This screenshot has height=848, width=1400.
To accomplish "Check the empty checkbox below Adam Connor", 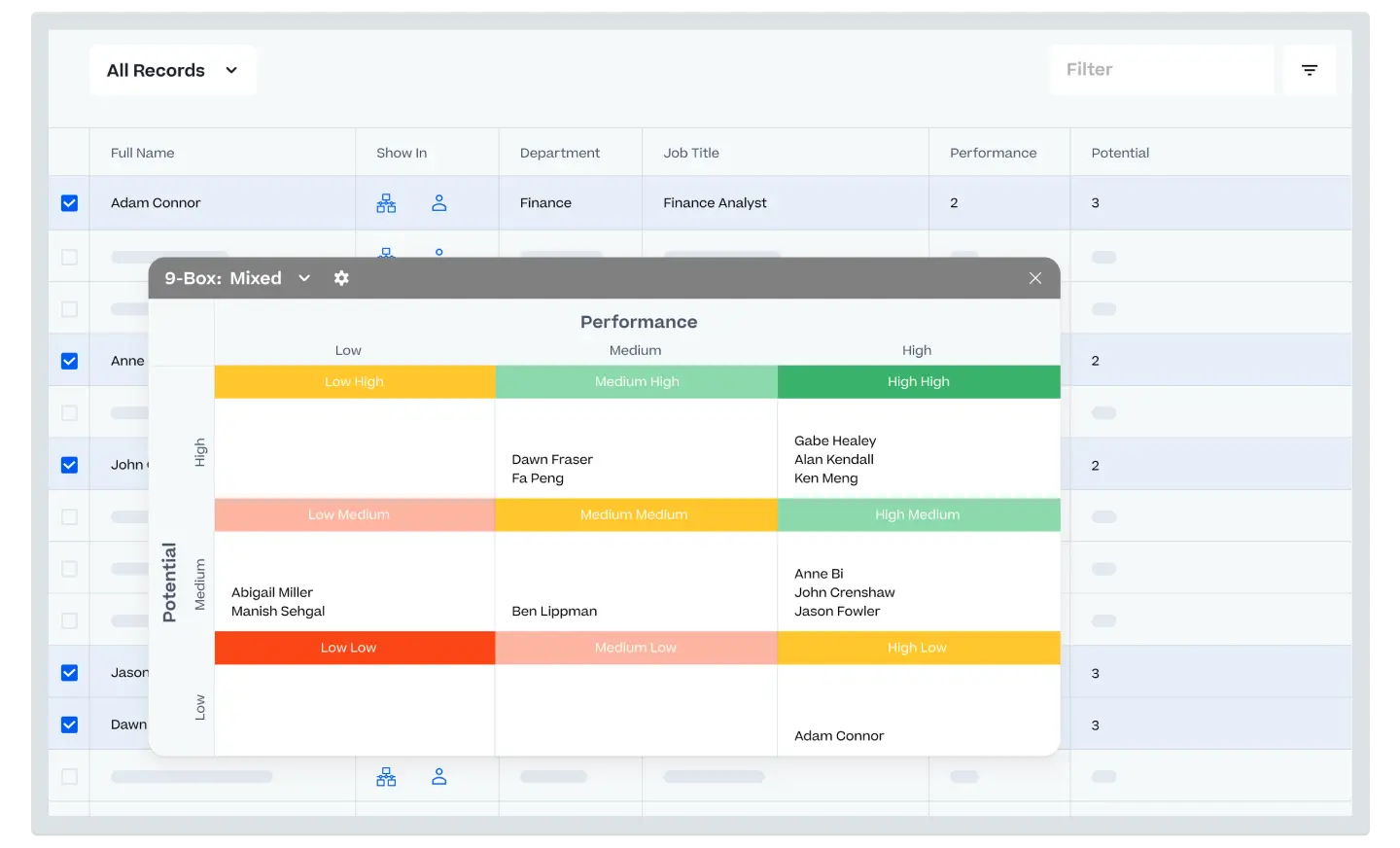I will (x=69, y=255).
